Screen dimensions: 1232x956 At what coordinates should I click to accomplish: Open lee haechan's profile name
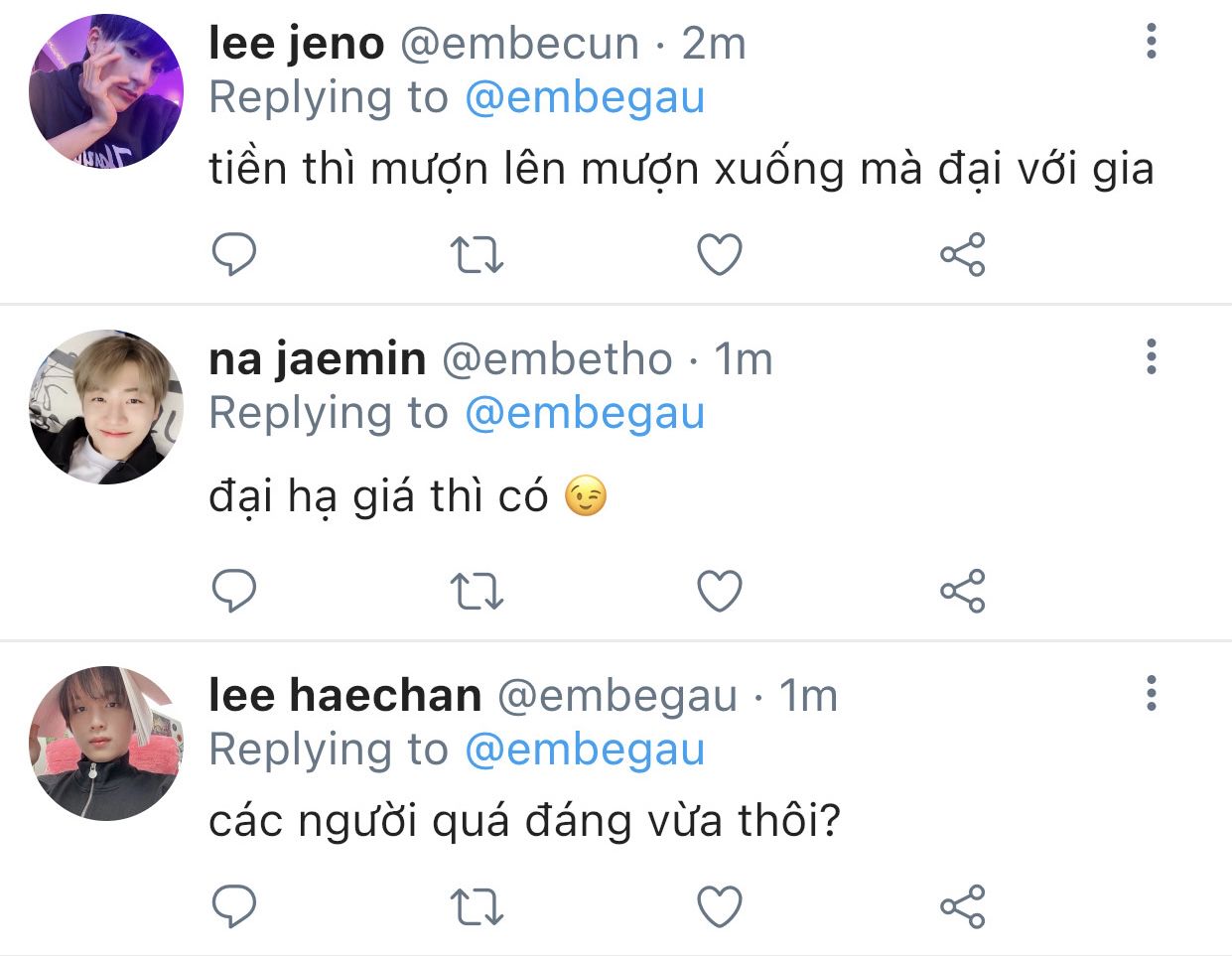[x=345, y=695]
